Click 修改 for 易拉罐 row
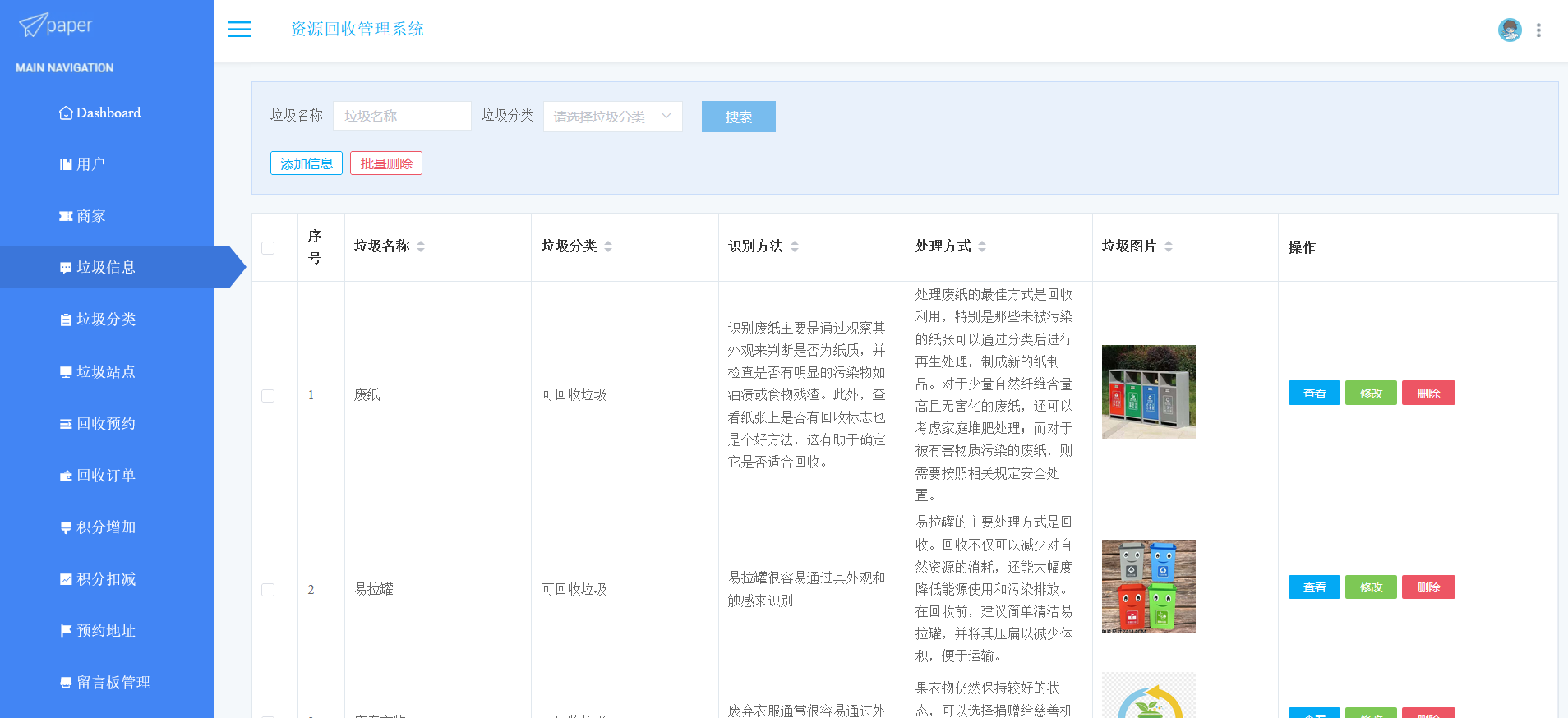The image size is (1568, 718). tap(1371, 587)
